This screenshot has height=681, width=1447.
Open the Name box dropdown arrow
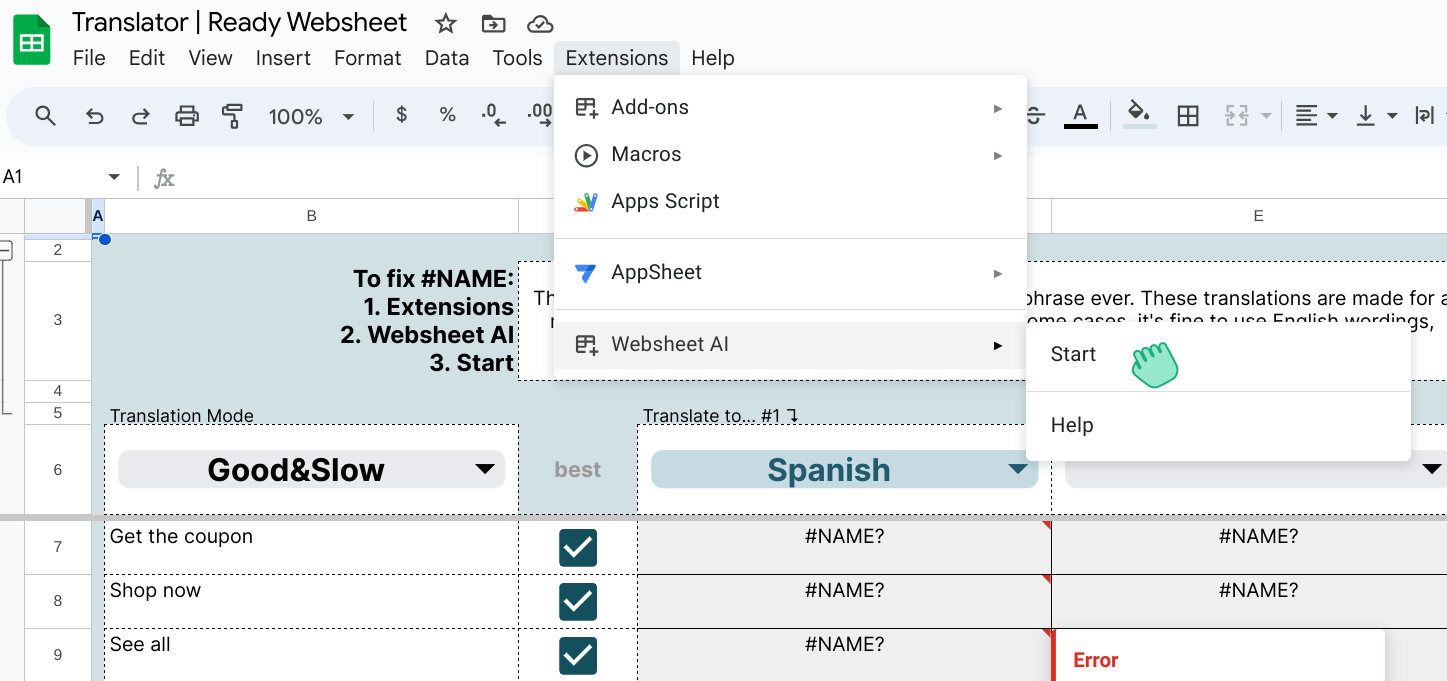coord(114,177)
